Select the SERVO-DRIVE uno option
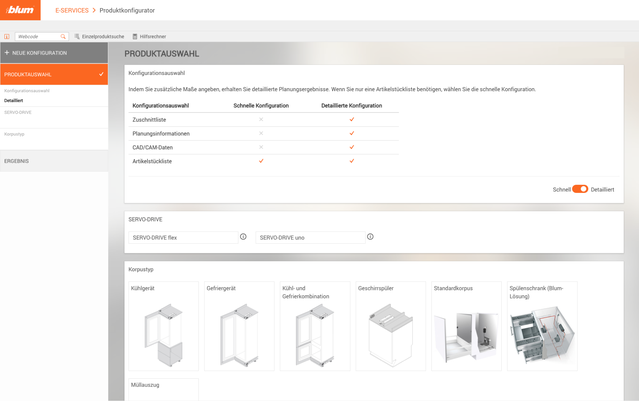639x401 pixels. point(309,237)
